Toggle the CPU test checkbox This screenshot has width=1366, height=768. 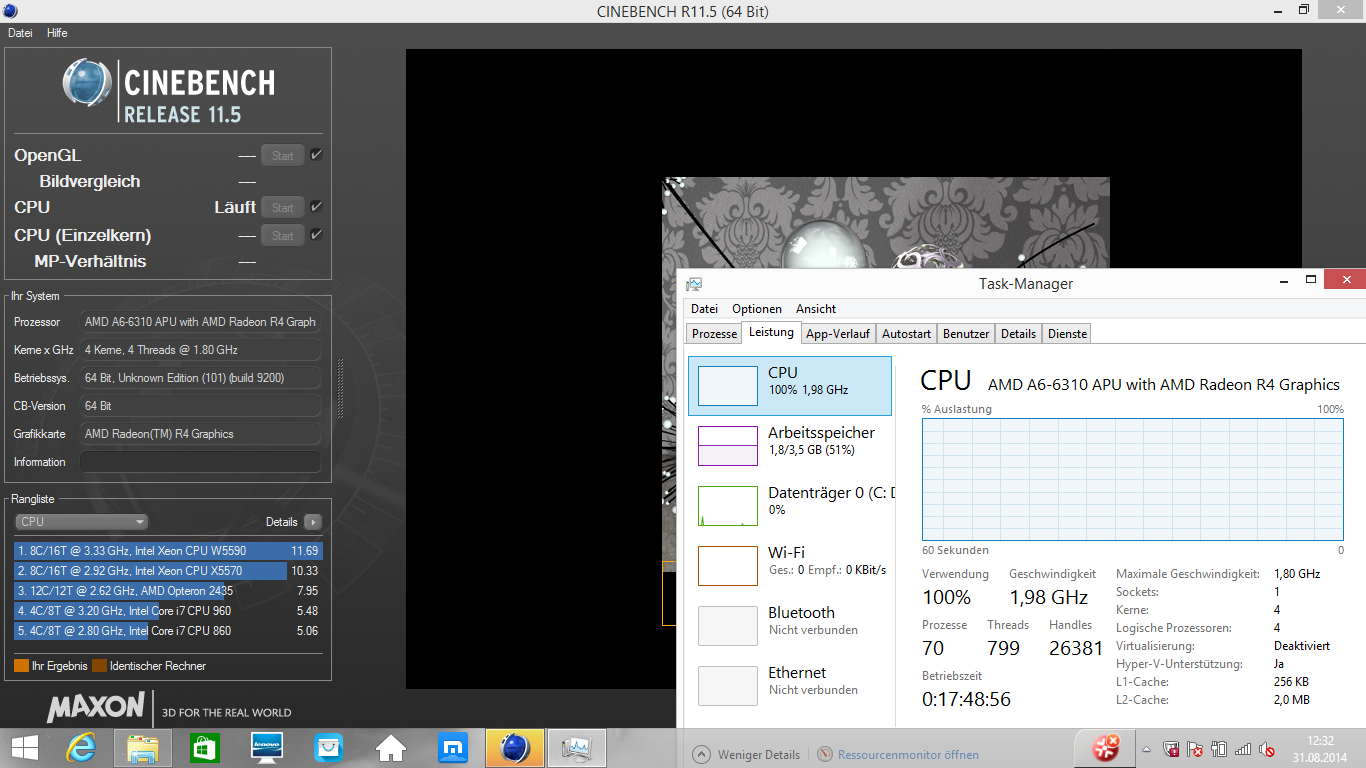(x=316, y=207)
